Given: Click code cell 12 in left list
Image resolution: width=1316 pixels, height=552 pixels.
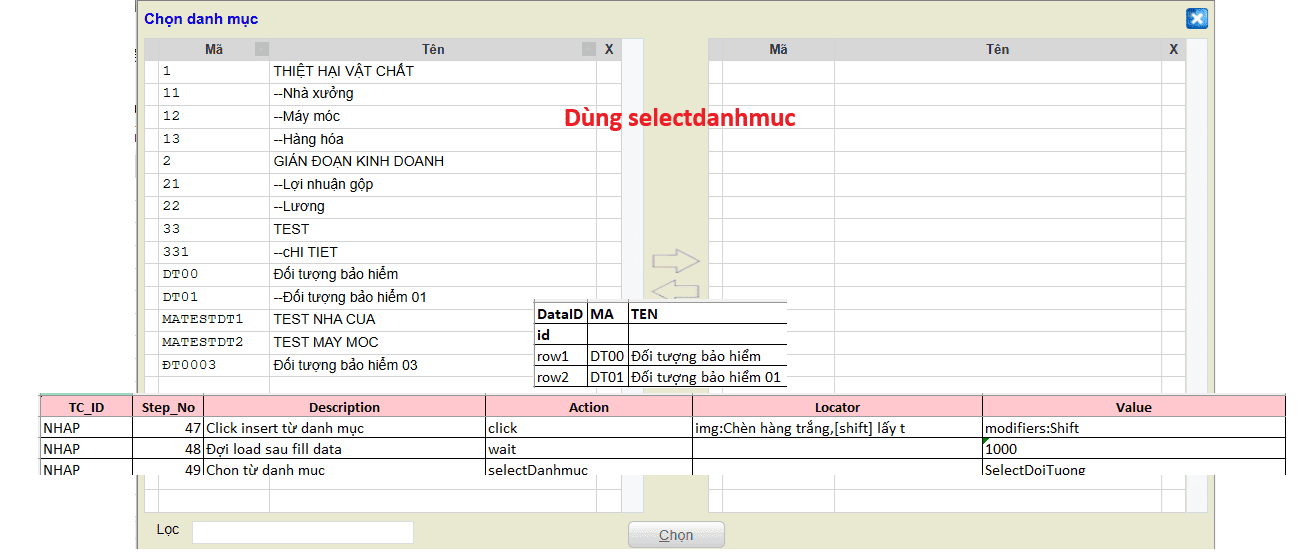Looking at the screenshot, I should (214, 117).
